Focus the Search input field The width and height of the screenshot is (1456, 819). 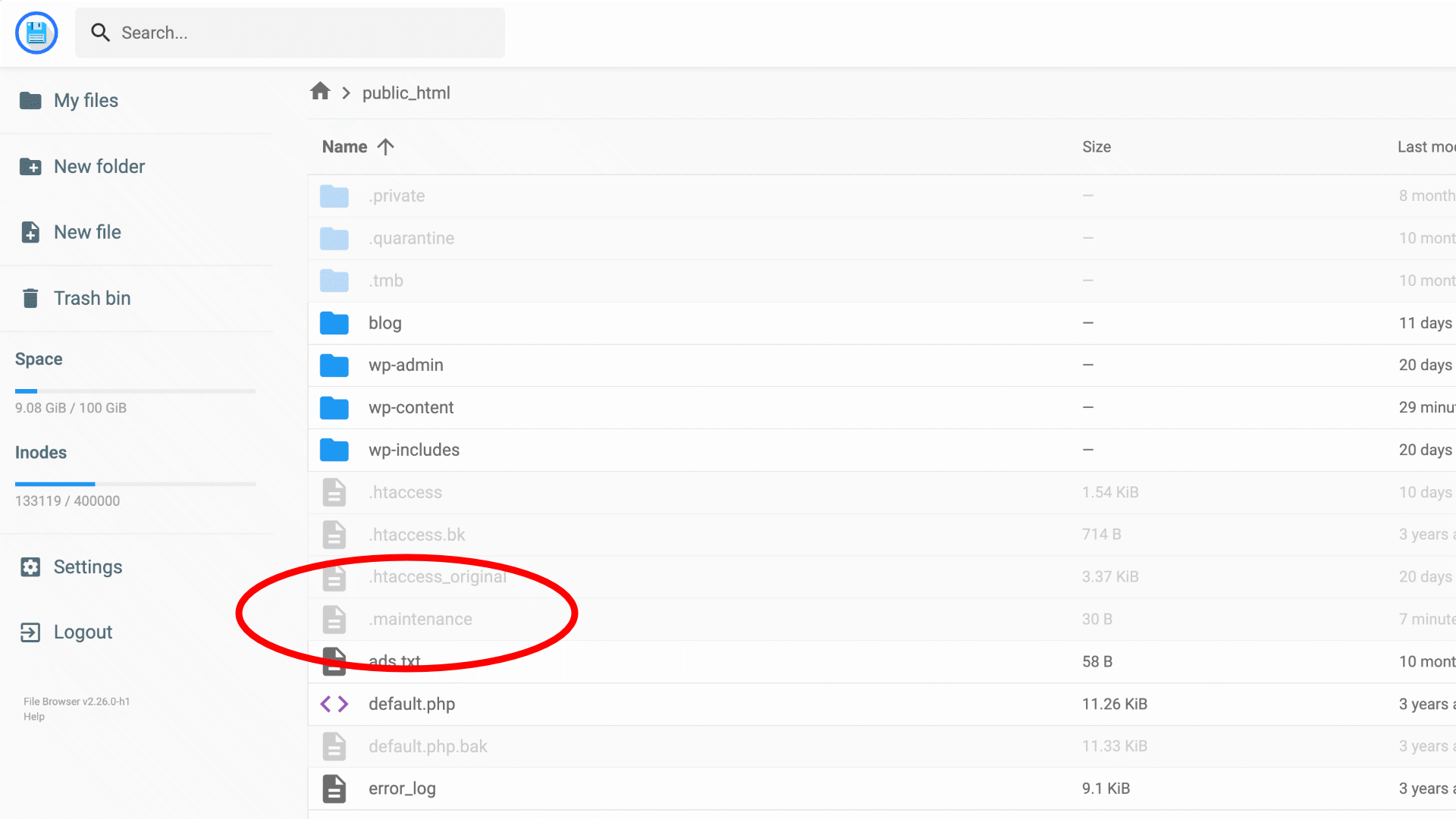[x=290, y=33]
